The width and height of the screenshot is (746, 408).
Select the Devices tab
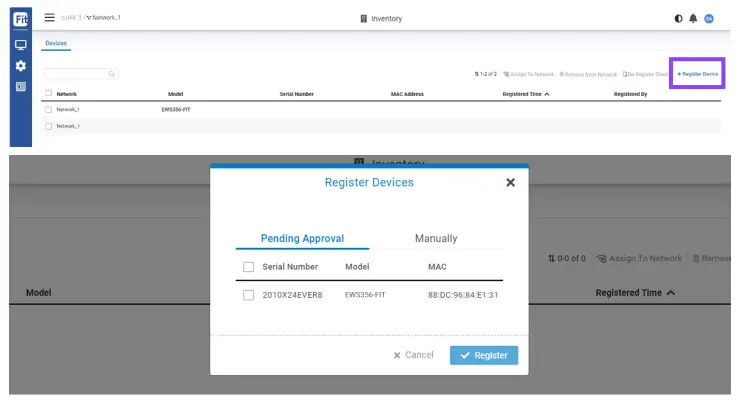coord(56,43)
